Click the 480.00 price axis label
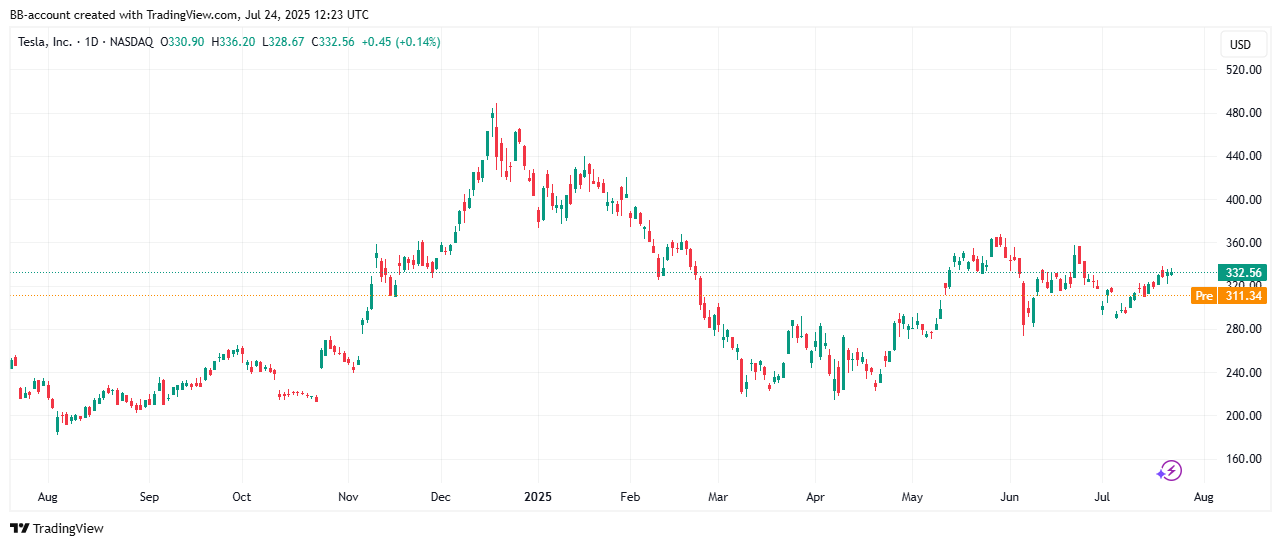1281x546 pixels. [x=1241, y=113]
